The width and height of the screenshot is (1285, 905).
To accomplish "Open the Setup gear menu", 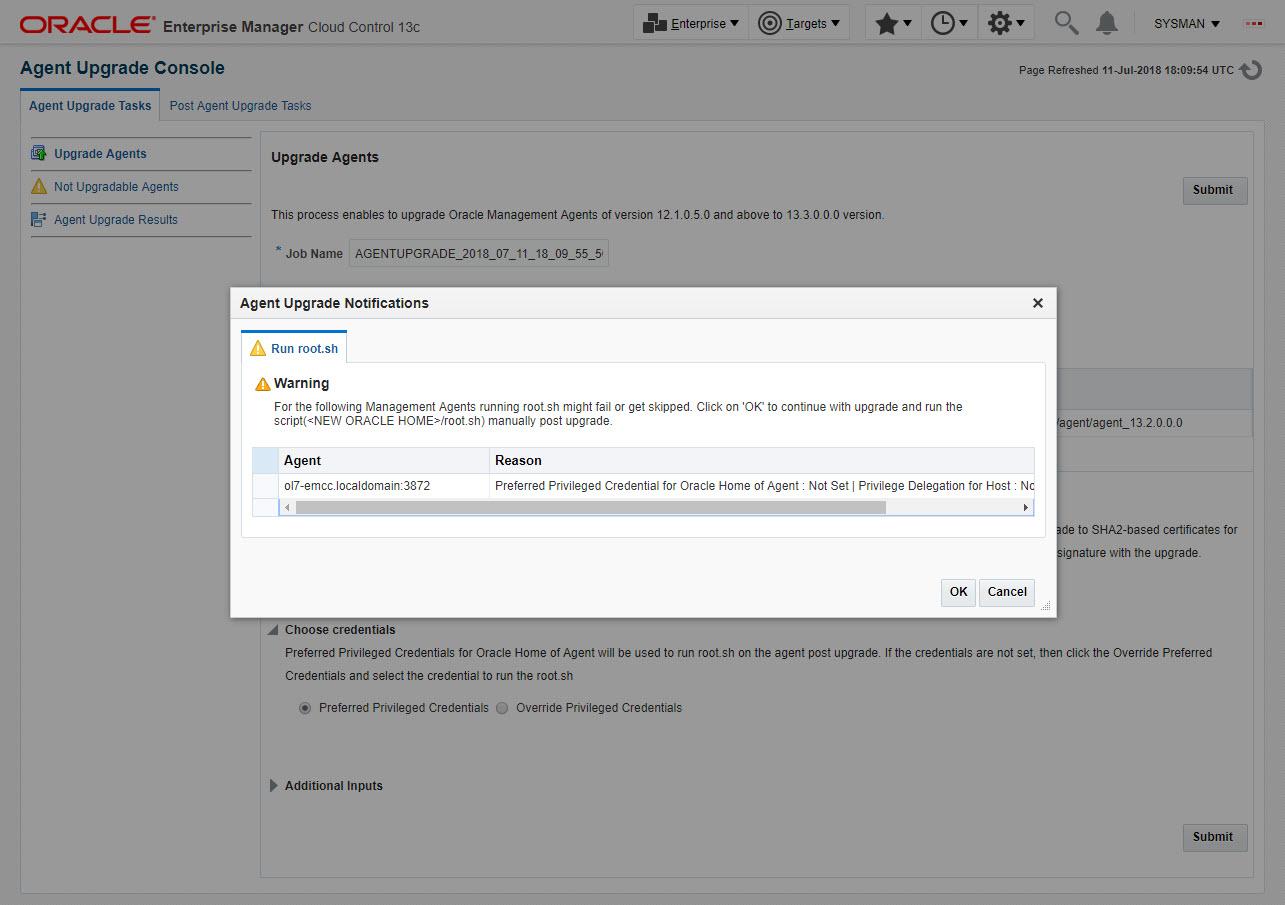I will click(1005, 23).
